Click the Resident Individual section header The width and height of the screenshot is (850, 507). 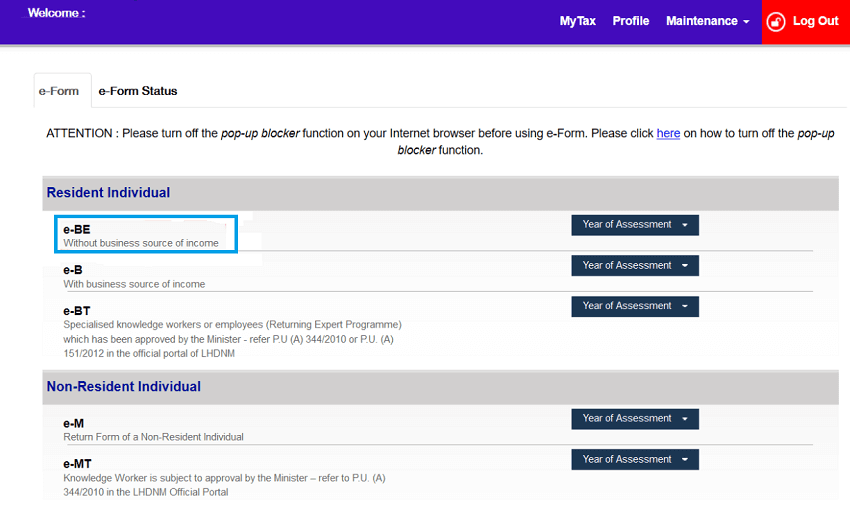point(108,193)
